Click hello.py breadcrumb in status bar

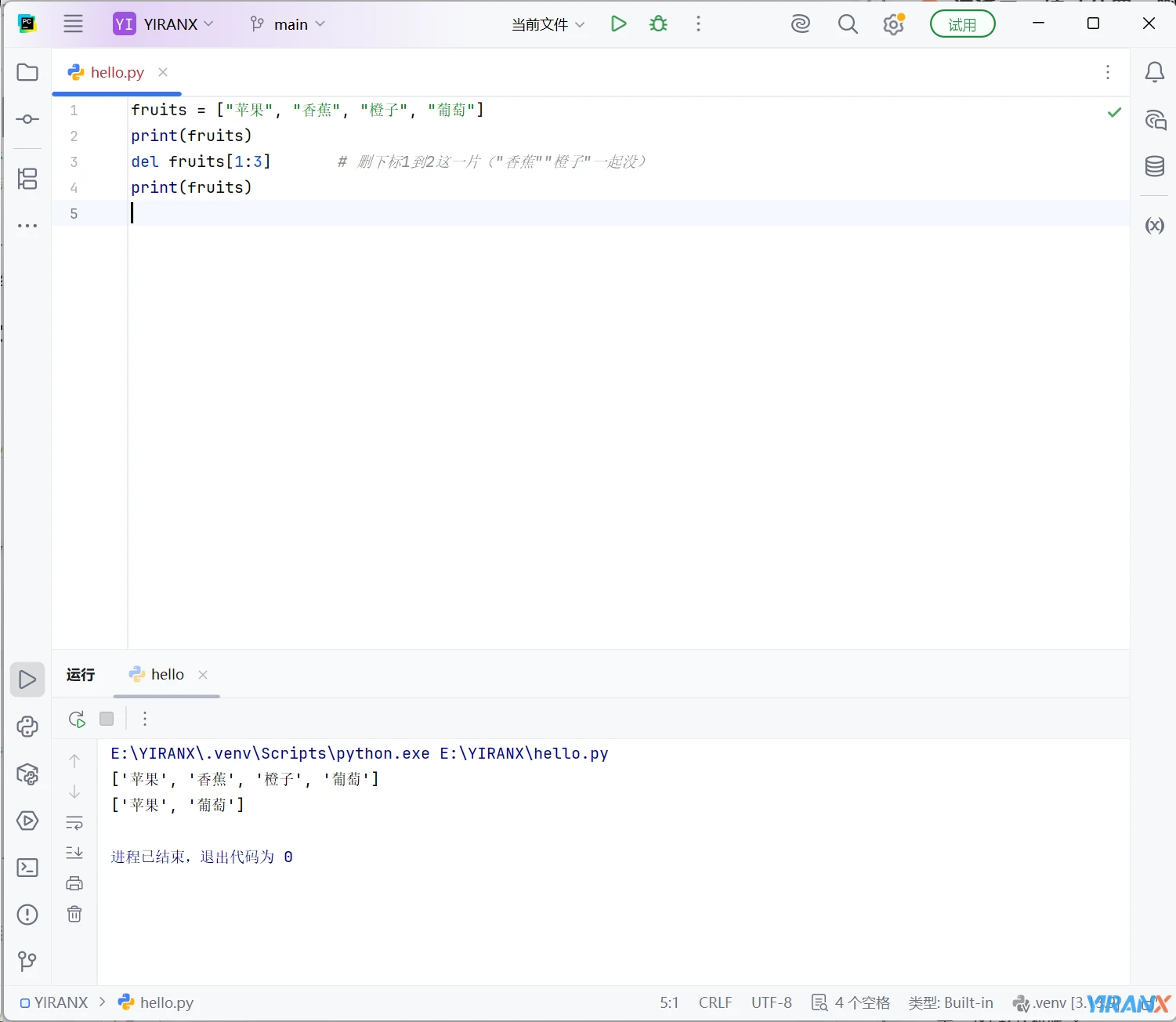[x=155, y=1002]
